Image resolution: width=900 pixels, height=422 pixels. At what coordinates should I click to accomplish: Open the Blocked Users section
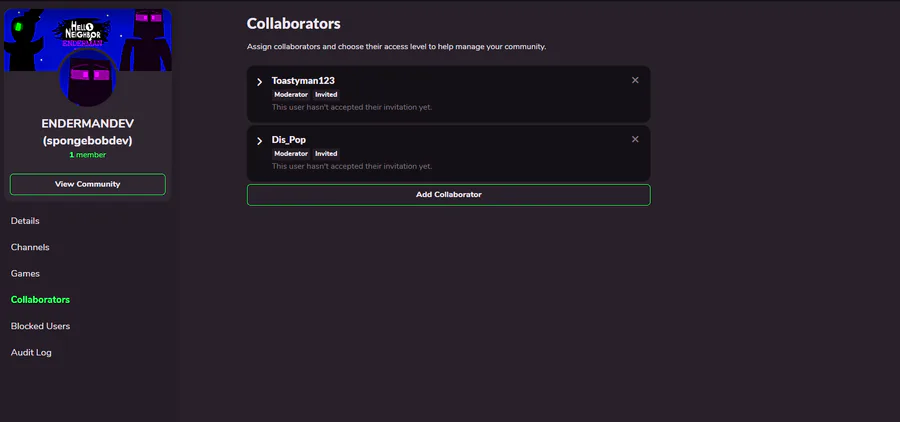(40, 326)
